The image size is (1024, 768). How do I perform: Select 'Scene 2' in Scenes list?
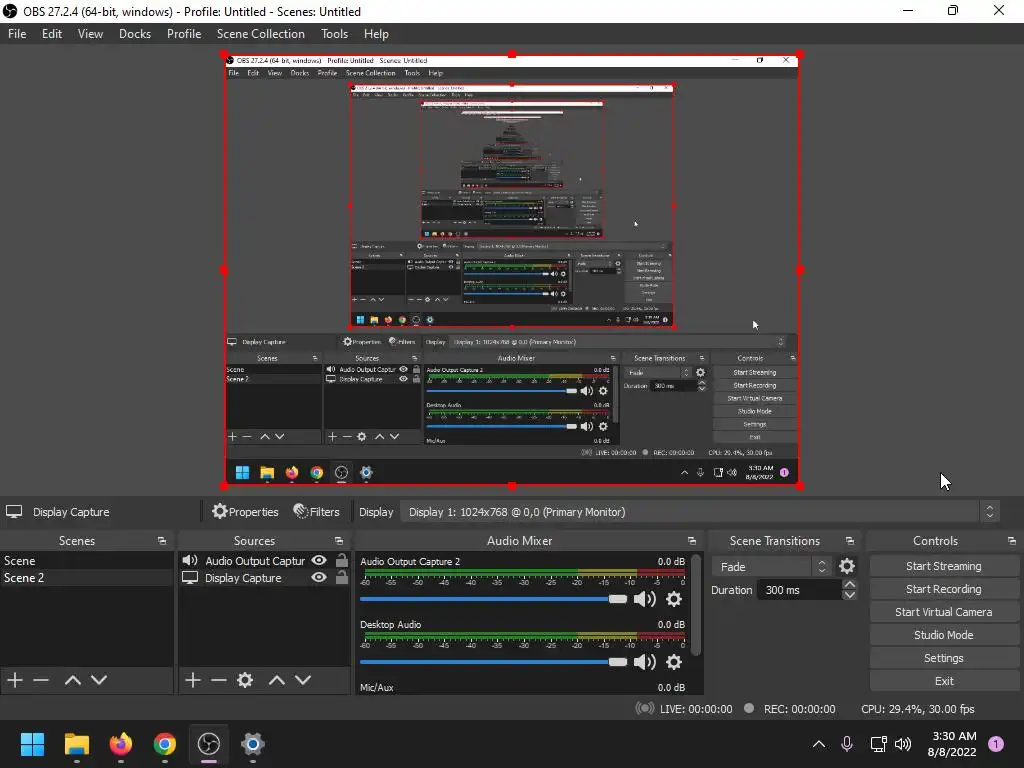tap(86, 577)
